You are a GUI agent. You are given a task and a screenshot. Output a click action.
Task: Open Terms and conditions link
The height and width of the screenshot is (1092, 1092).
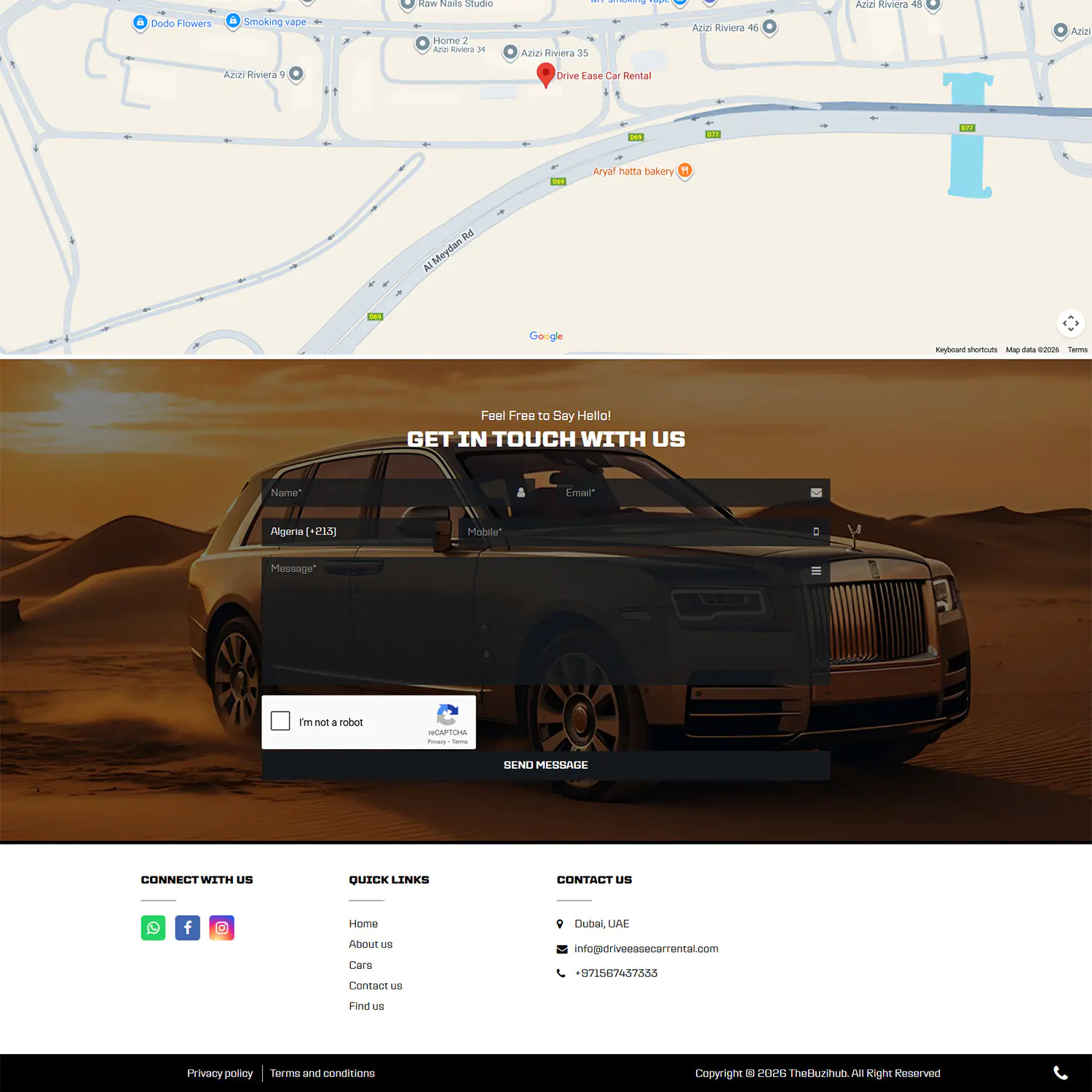point(323,1073)
